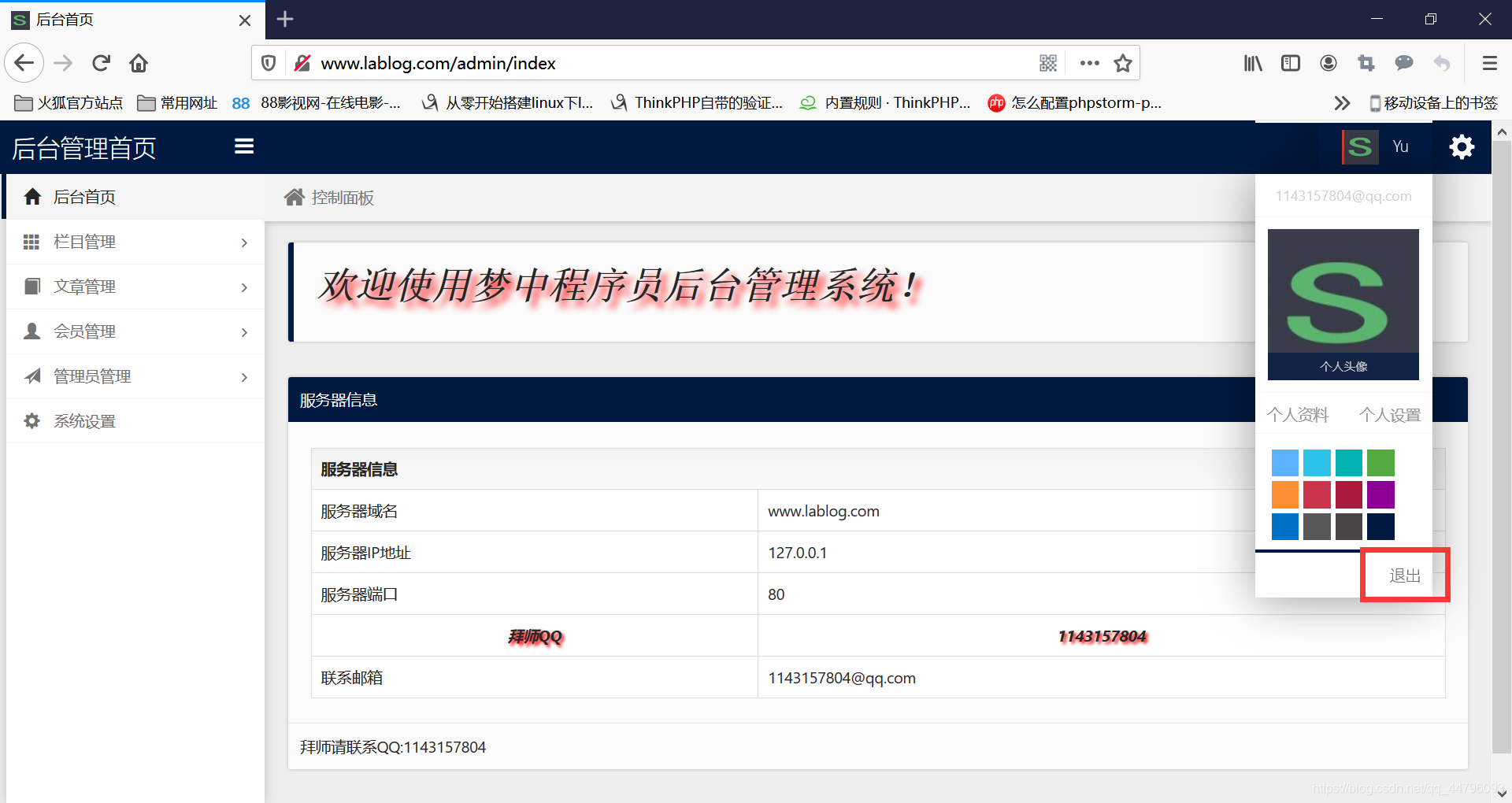Open the settings gear icon in header
Screen dimensions: 1512x803
1462,146
